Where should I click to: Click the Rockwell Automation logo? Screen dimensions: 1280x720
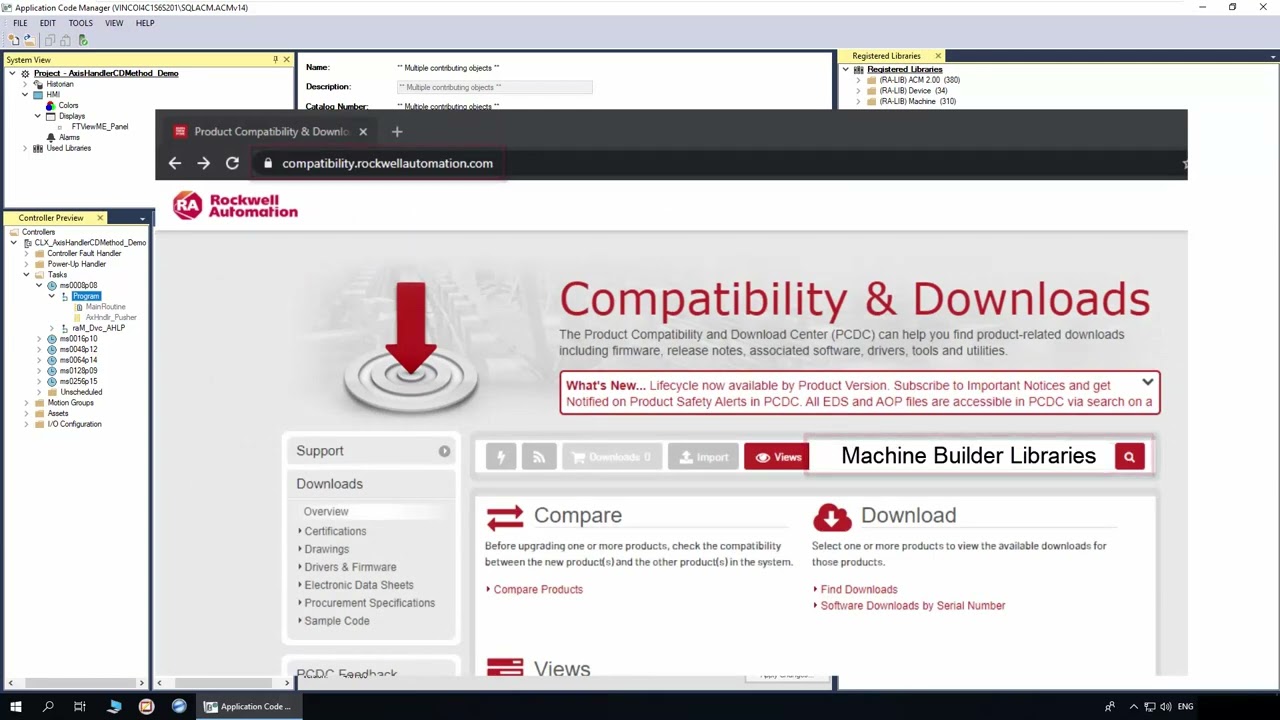click(x=236, y=205)
